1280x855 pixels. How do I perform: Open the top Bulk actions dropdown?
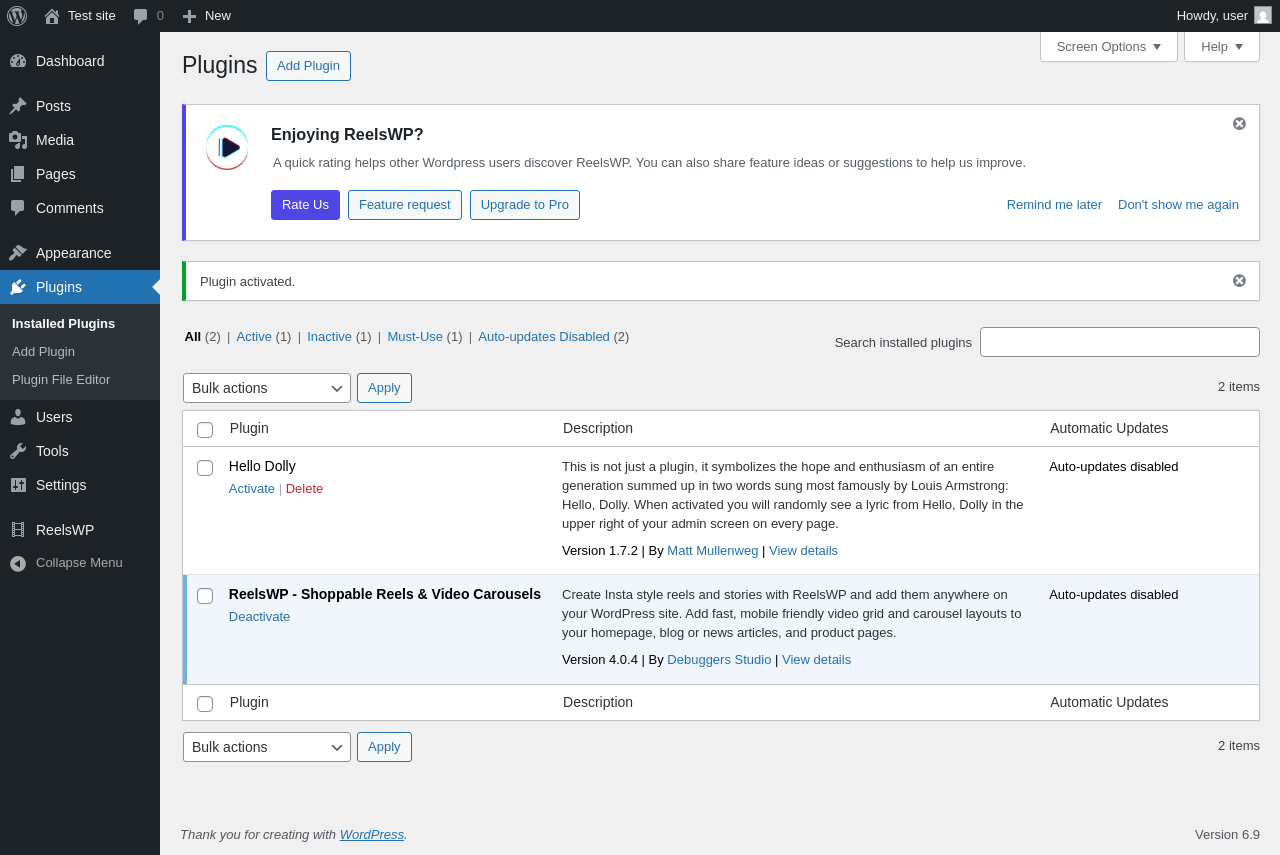click(266, 388)
